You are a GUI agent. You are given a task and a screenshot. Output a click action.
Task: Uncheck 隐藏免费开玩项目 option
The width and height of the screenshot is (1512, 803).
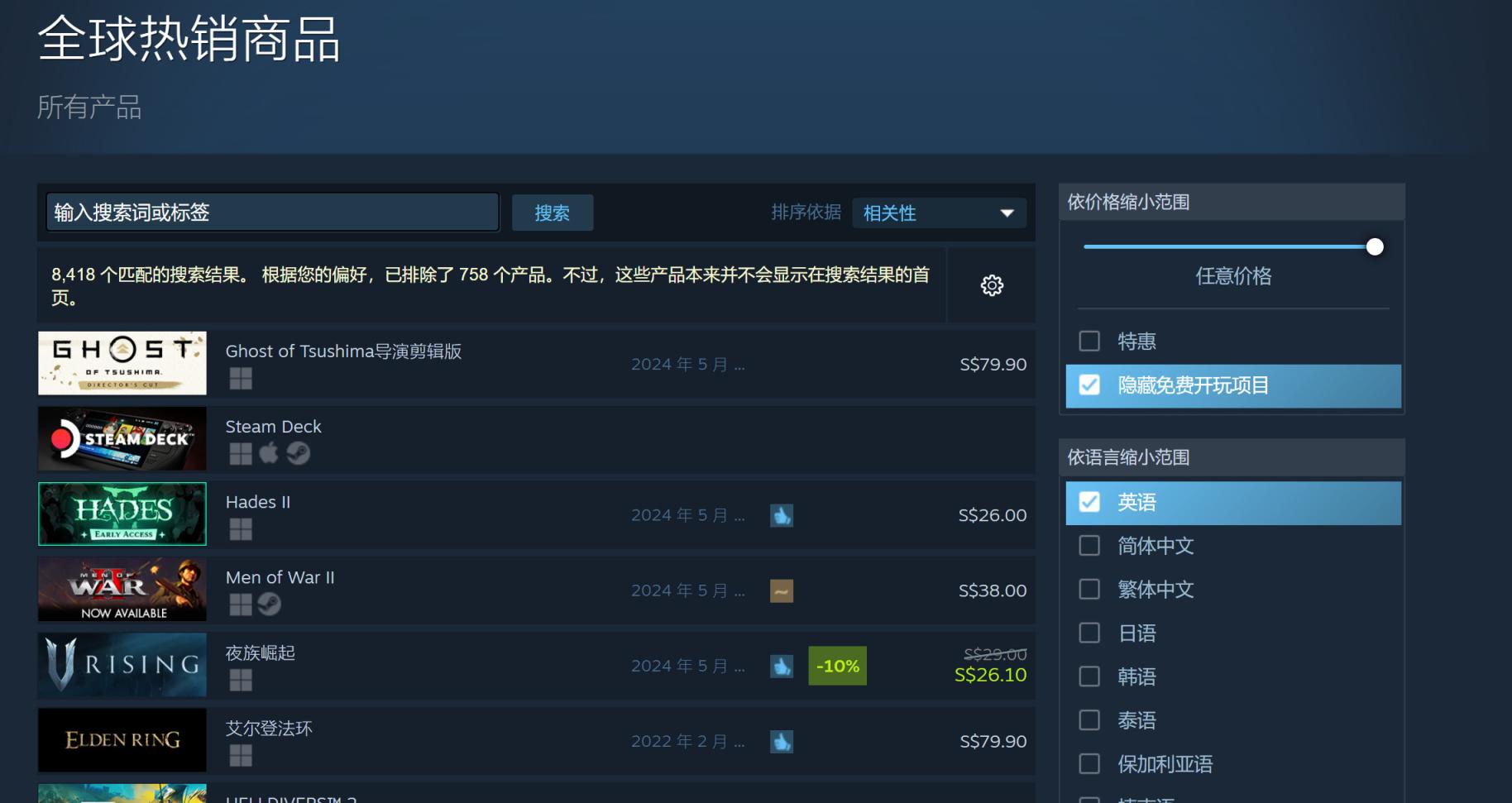pos(1090,385)
